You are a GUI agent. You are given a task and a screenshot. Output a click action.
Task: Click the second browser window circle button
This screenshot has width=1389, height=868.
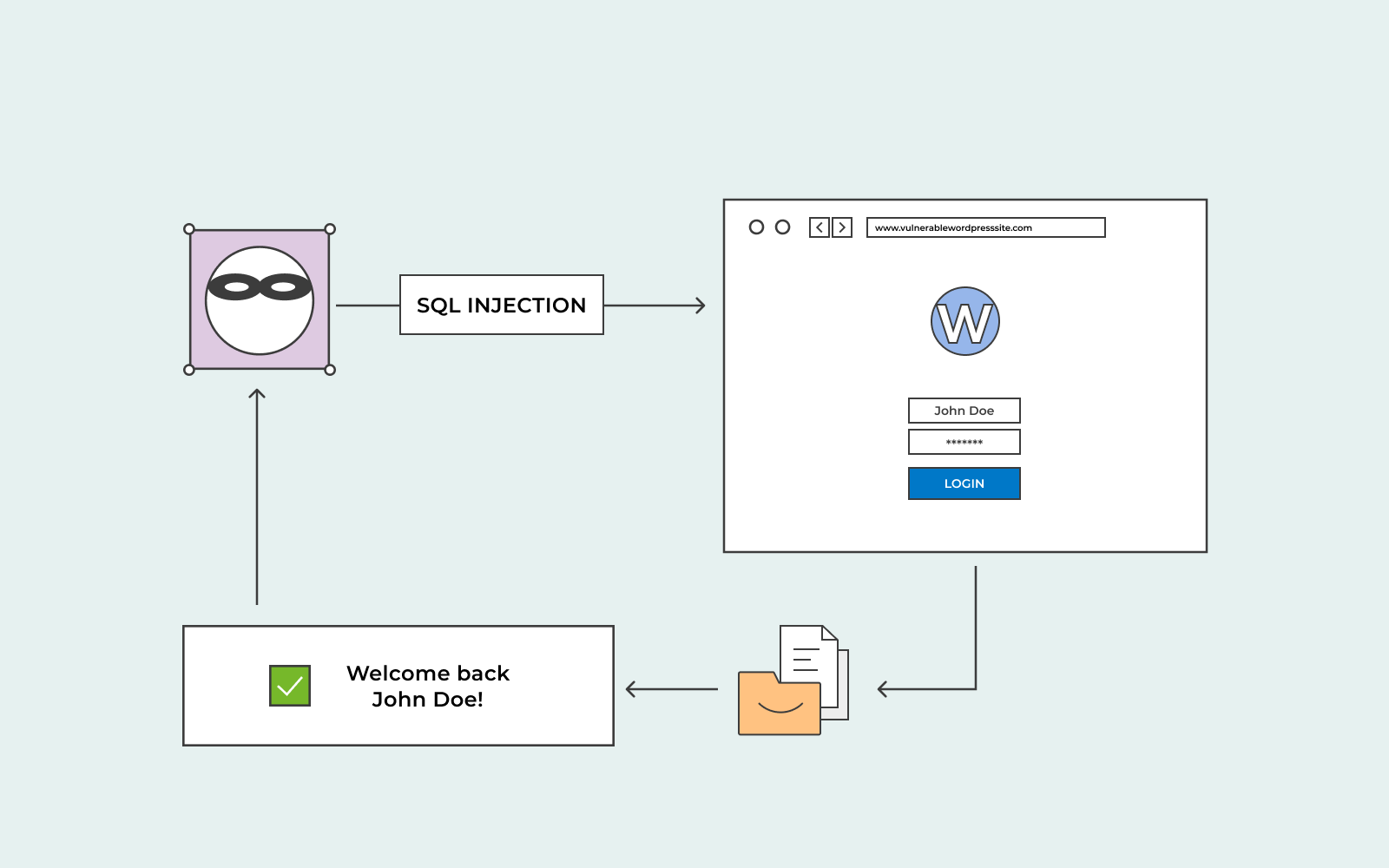pyautogui.click(x=782, y=227)
